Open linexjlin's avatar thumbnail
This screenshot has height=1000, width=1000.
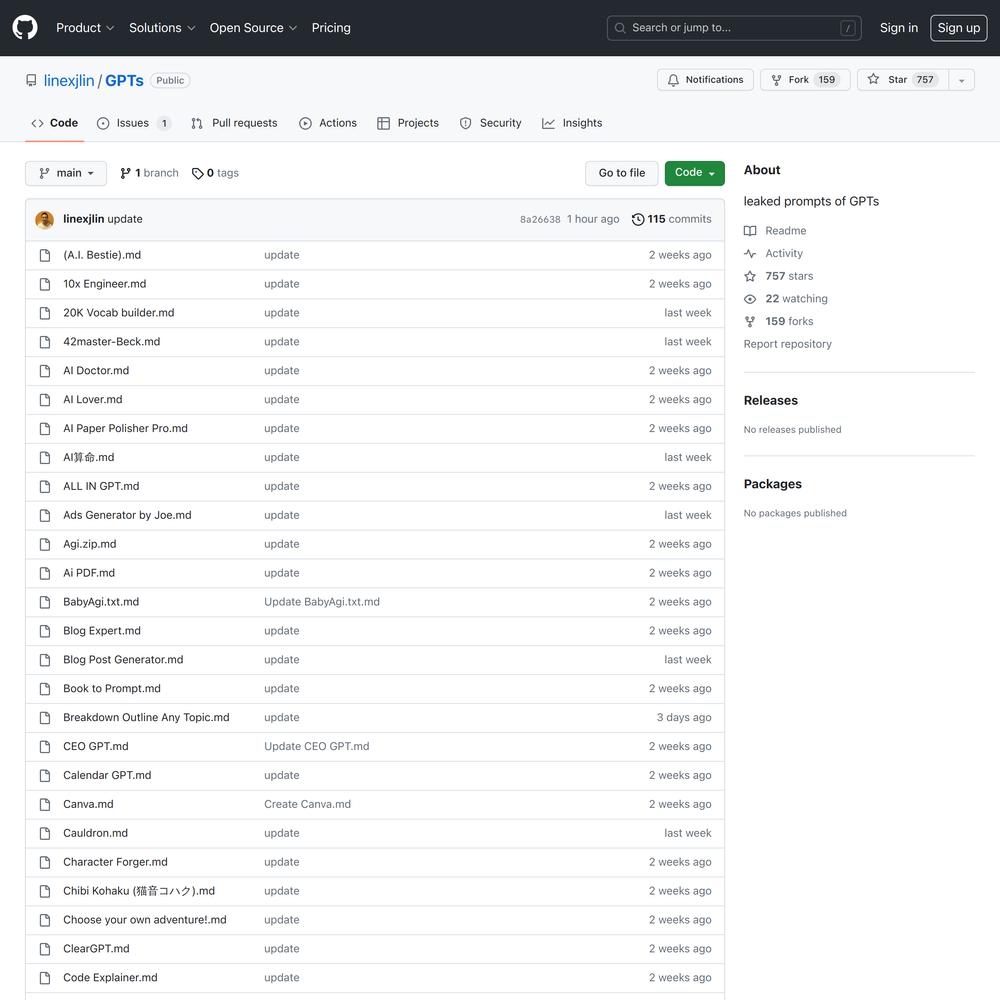click(44, 219)
